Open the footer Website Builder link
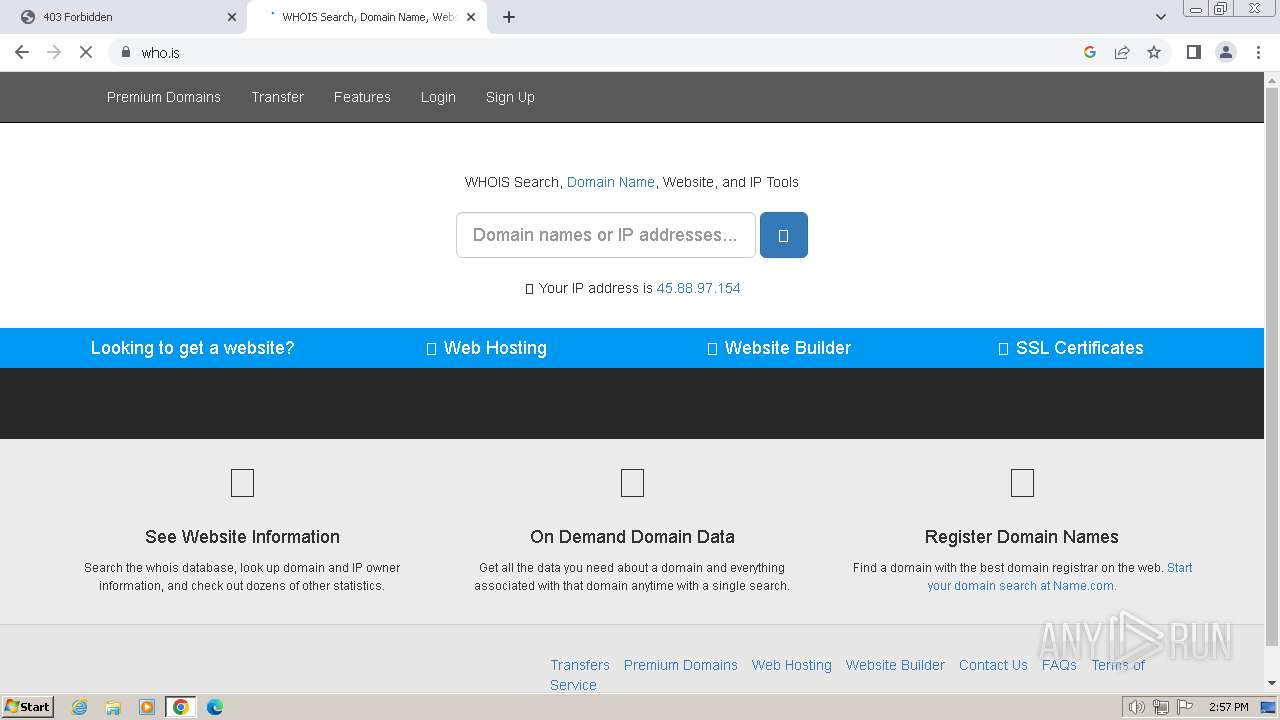Image resolution: width=1280 pixels, height=720 pixels. coord(895,665)
